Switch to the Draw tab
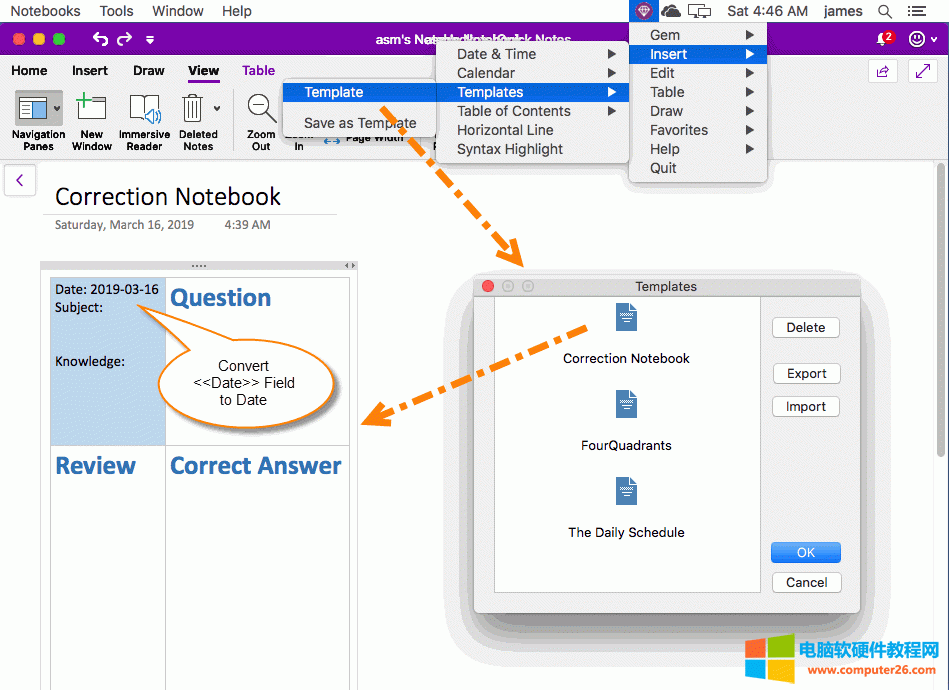 [149, 70]
